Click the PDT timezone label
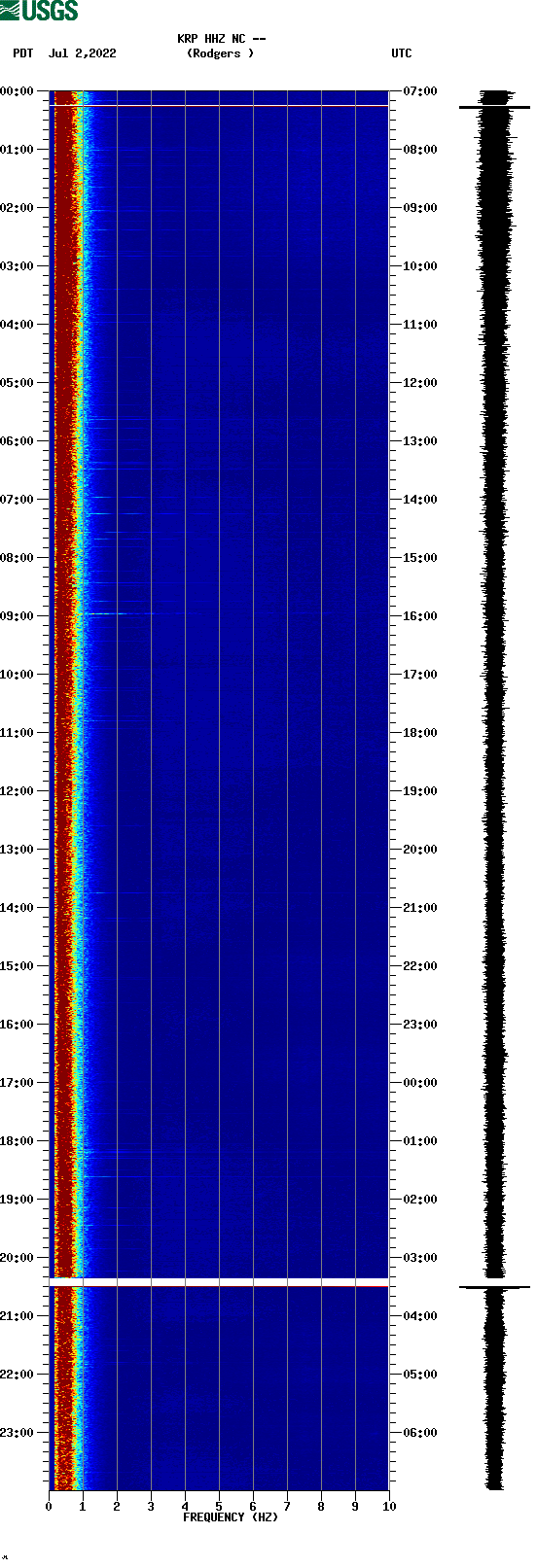Image resolution: width=537 pixels, height=1568 pixels. [22, 53]
